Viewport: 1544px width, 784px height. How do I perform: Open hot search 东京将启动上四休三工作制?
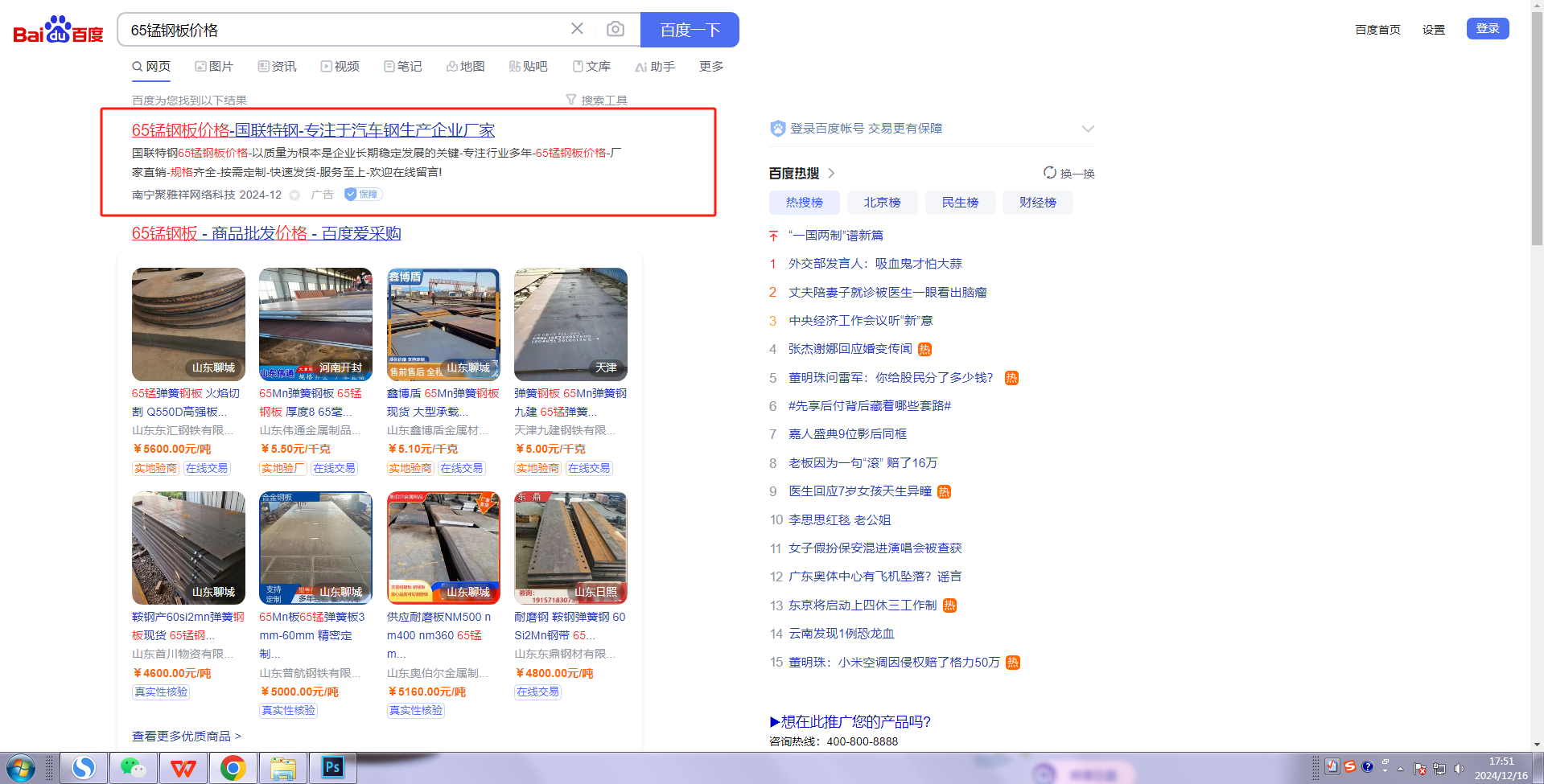click(x=863, y=605)
